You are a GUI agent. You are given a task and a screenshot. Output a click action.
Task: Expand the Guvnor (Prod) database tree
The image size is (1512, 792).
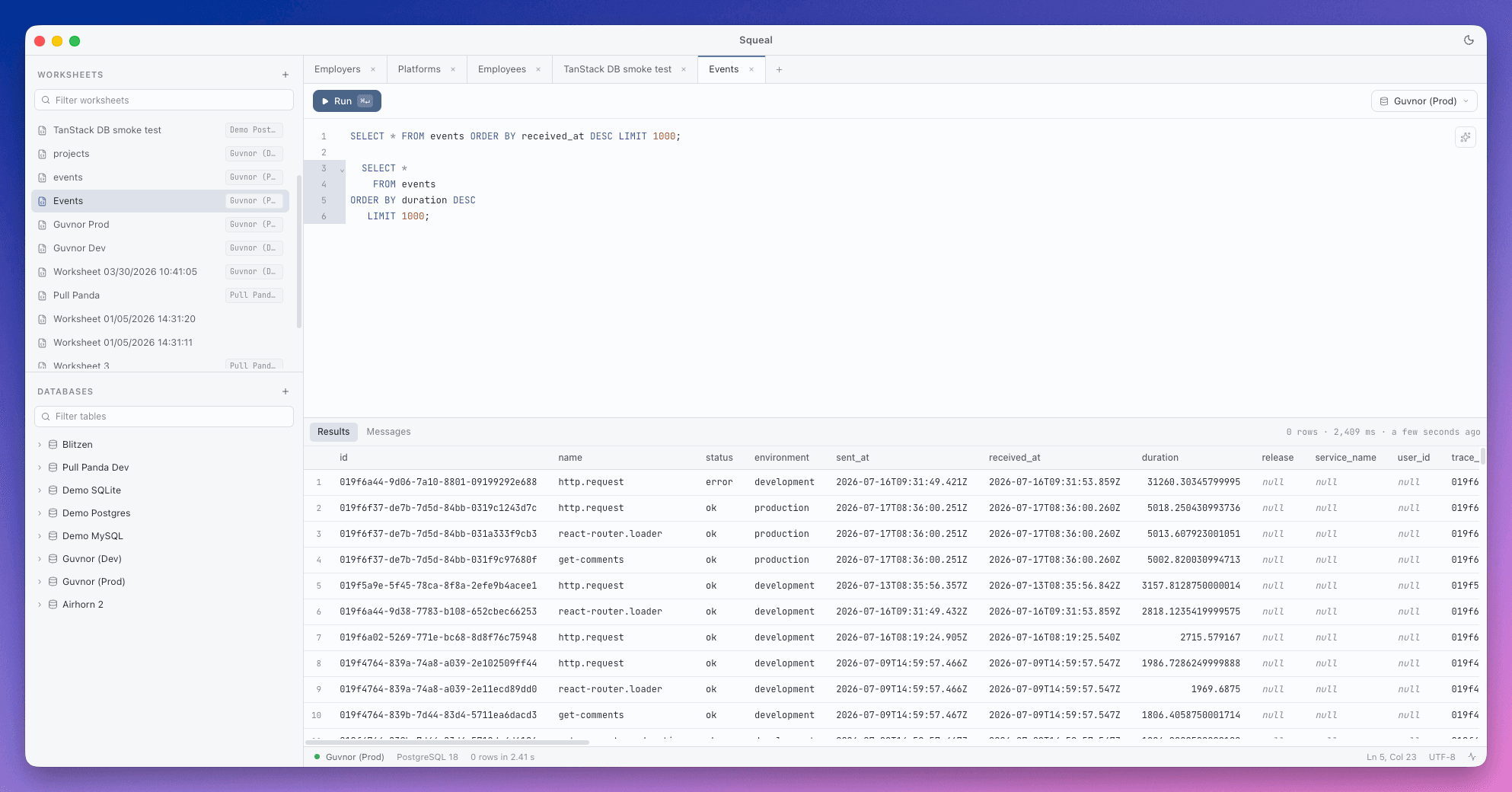tap(40, 582)
